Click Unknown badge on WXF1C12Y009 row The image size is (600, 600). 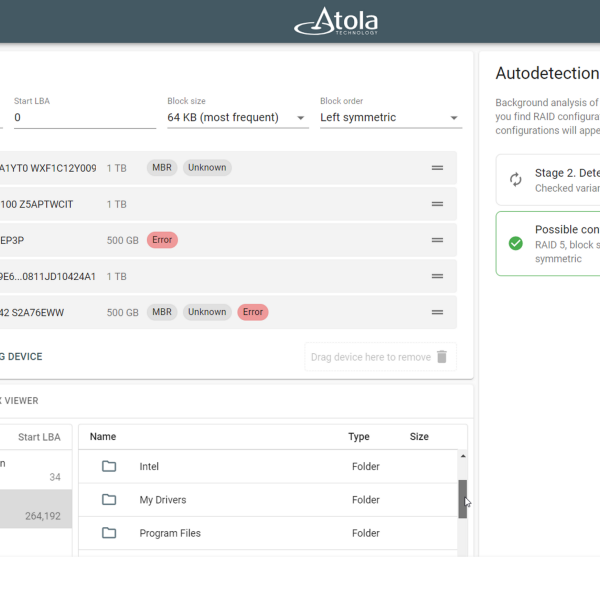(207, 168)
